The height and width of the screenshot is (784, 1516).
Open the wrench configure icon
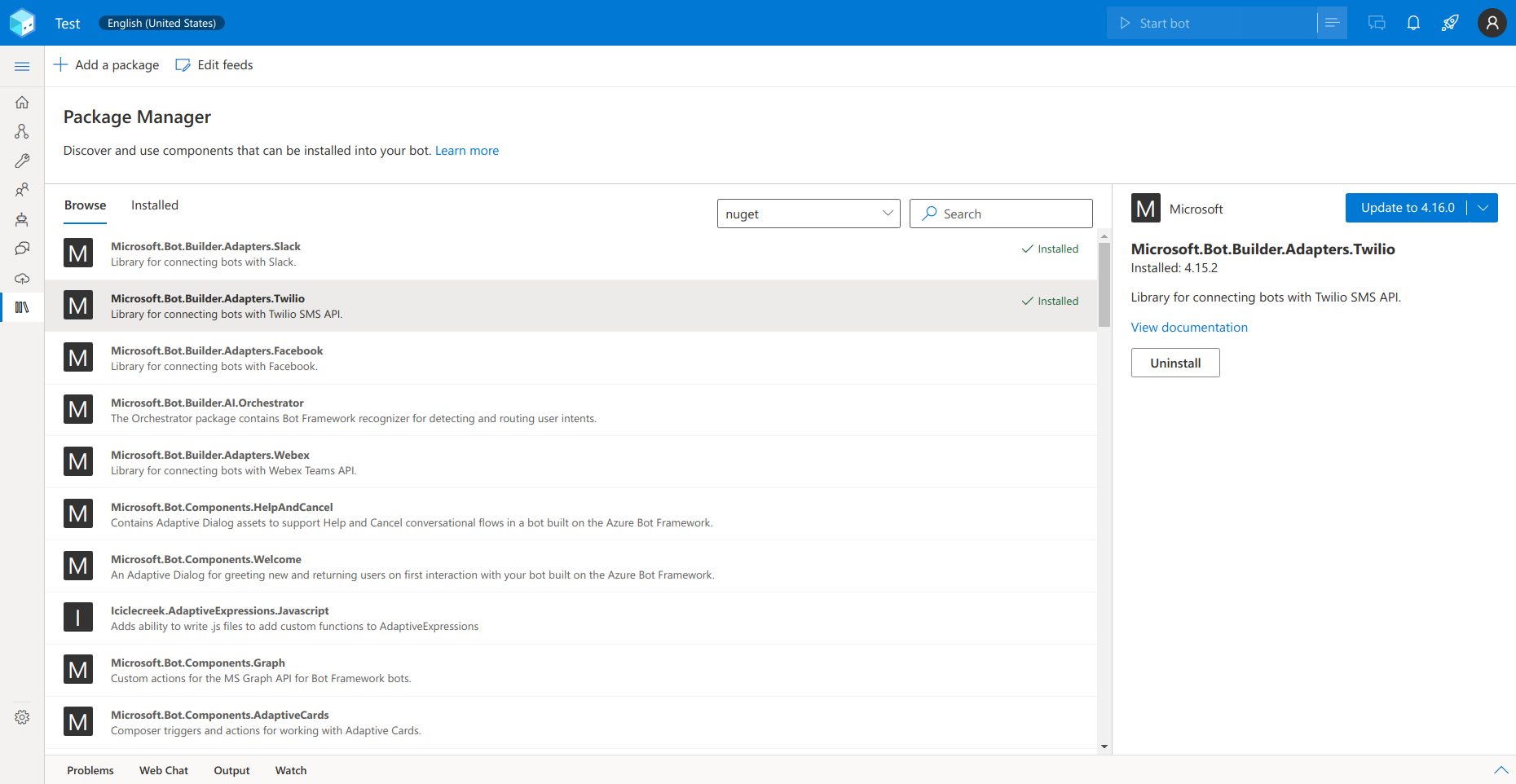click(x=22, y=161)
